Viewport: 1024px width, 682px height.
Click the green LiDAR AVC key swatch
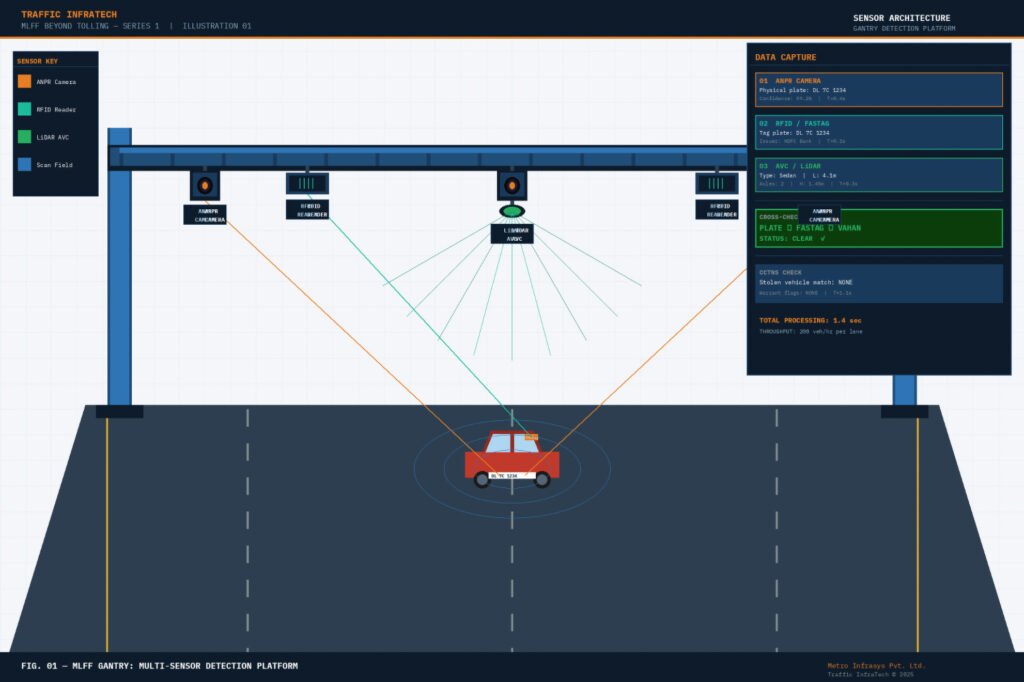coord(25,137)
